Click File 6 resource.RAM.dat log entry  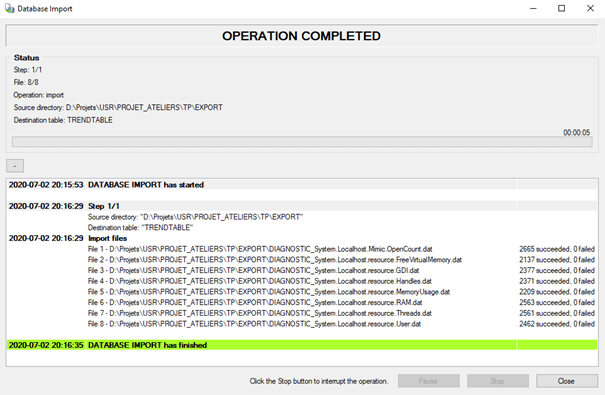[x=255, y=302]
